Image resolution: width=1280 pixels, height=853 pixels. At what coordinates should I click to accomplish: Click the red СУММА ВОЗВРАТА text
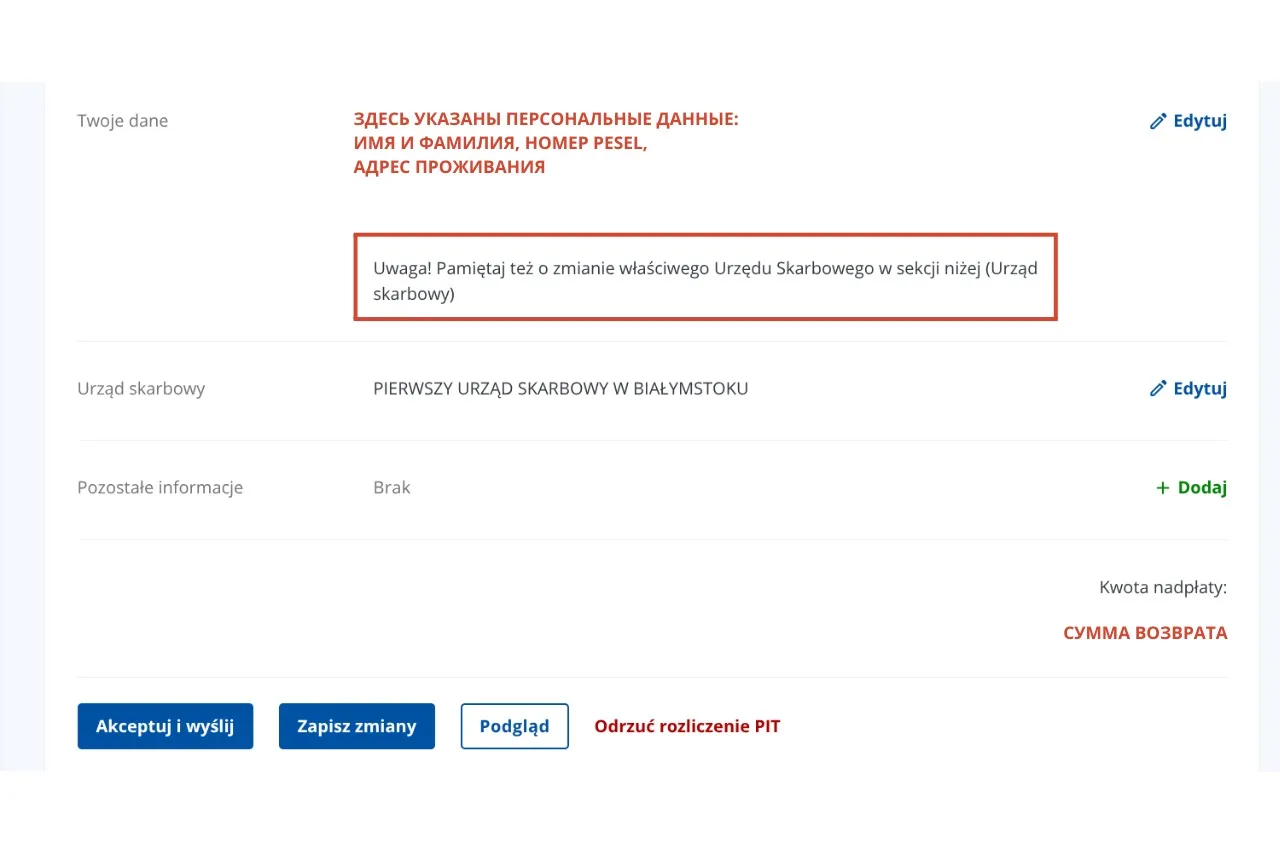click(1145, 633)
